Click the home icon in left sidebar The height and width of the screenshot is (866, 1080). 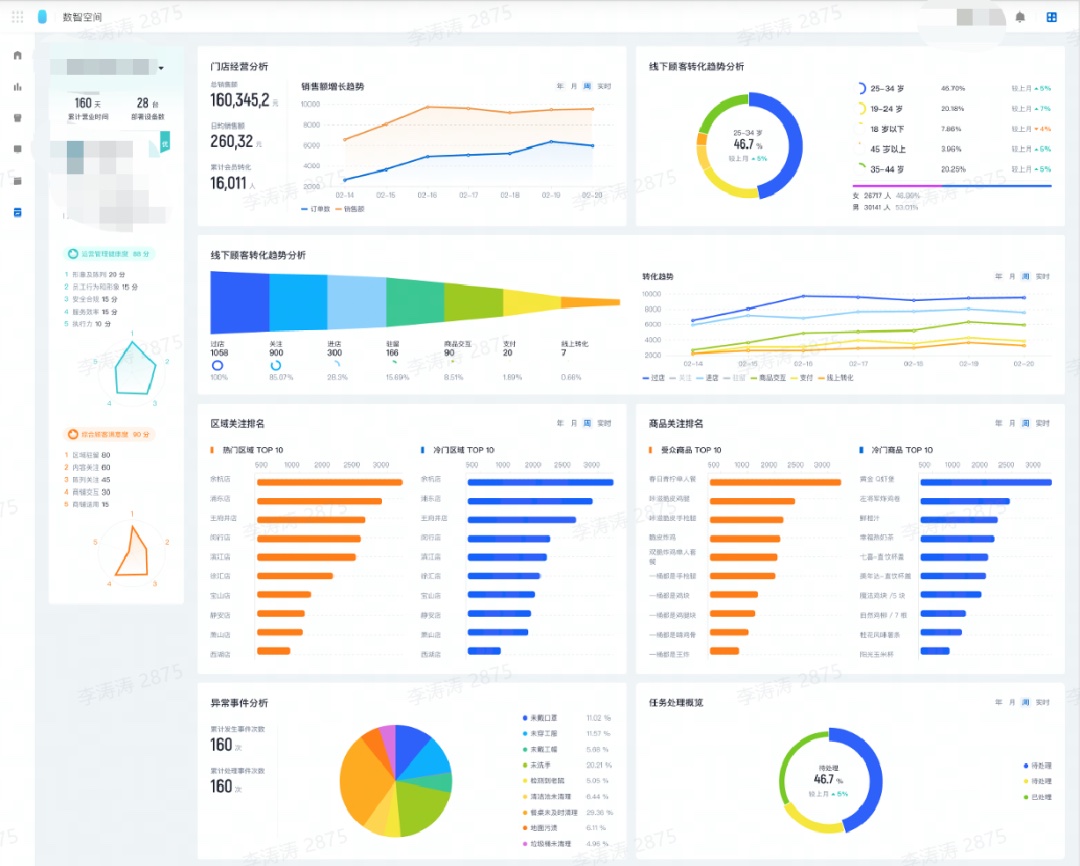point(17,55)
